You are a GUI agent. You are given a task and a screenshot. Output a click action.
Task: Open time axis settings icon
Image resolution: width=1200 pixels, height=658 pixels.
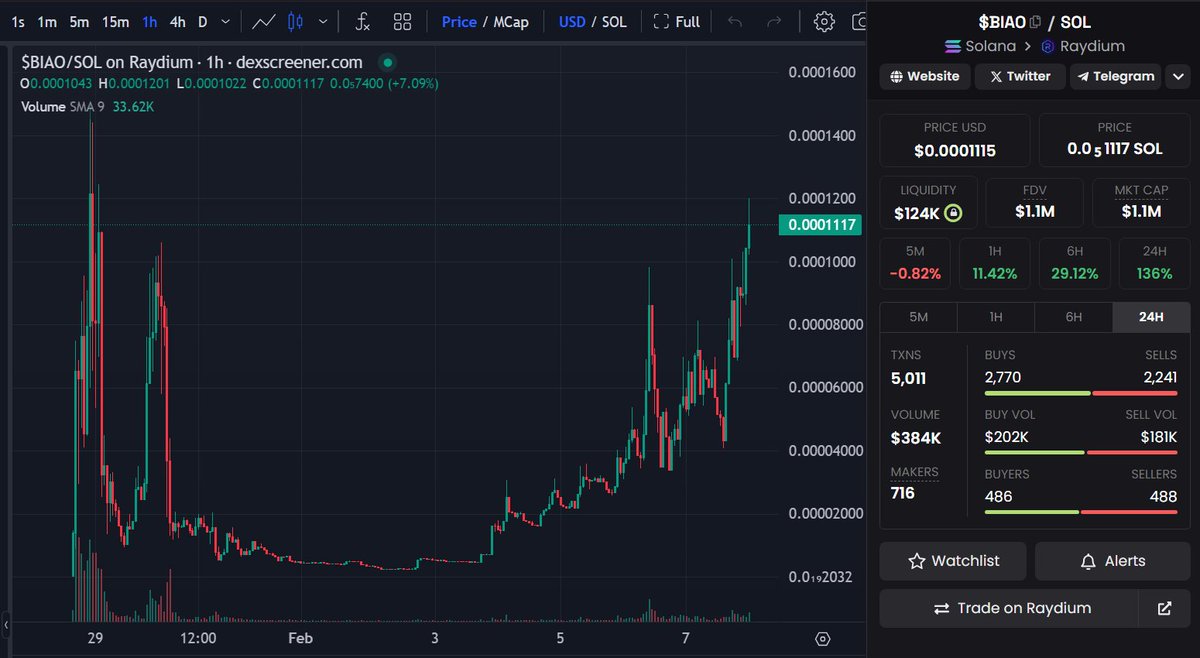[x=823, y=638]
